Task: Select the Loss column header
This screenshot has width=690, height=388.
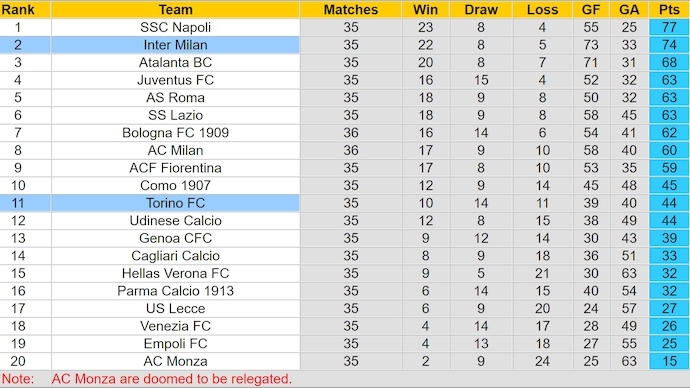Action: pyautogui.click(x=543, y=9)
